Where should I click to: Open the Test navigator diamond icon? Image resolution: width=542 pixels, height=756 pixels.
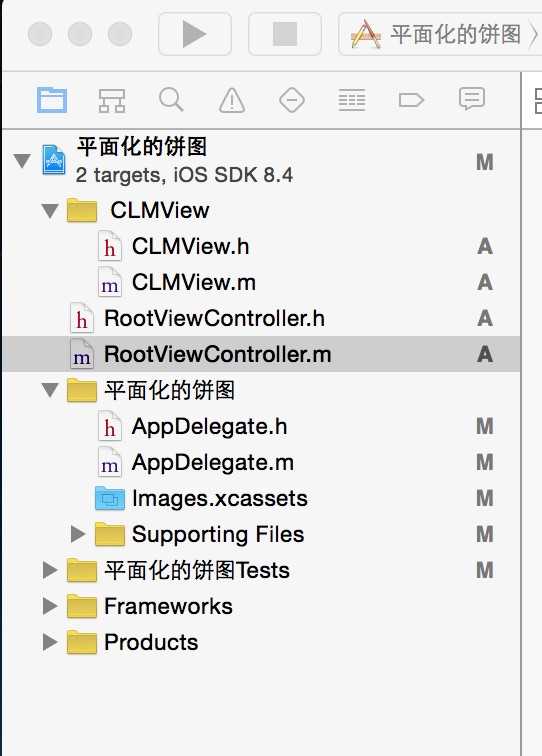click(x=292, y=100)
